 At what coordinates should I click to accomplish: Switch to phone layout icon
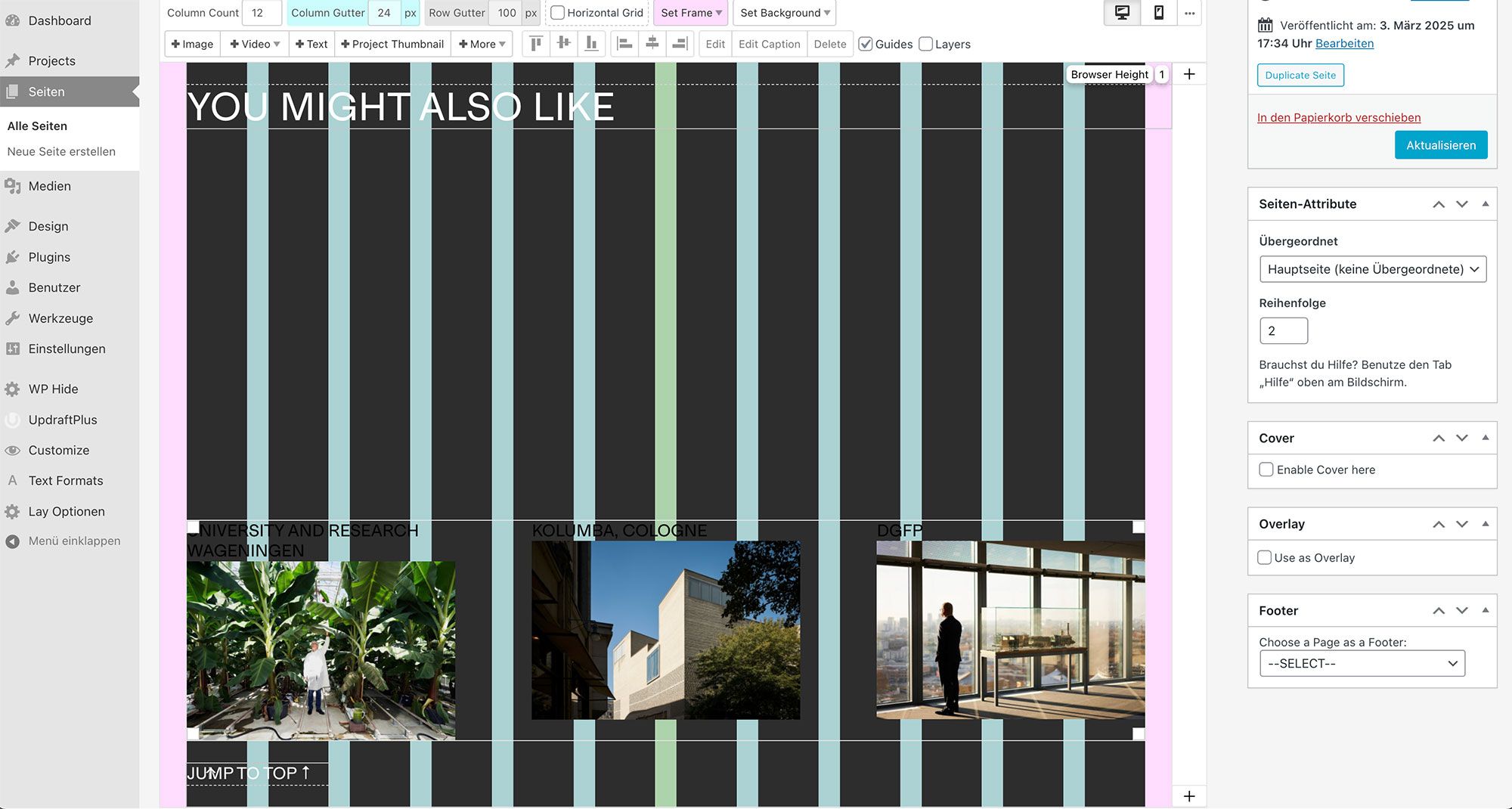1158,13
